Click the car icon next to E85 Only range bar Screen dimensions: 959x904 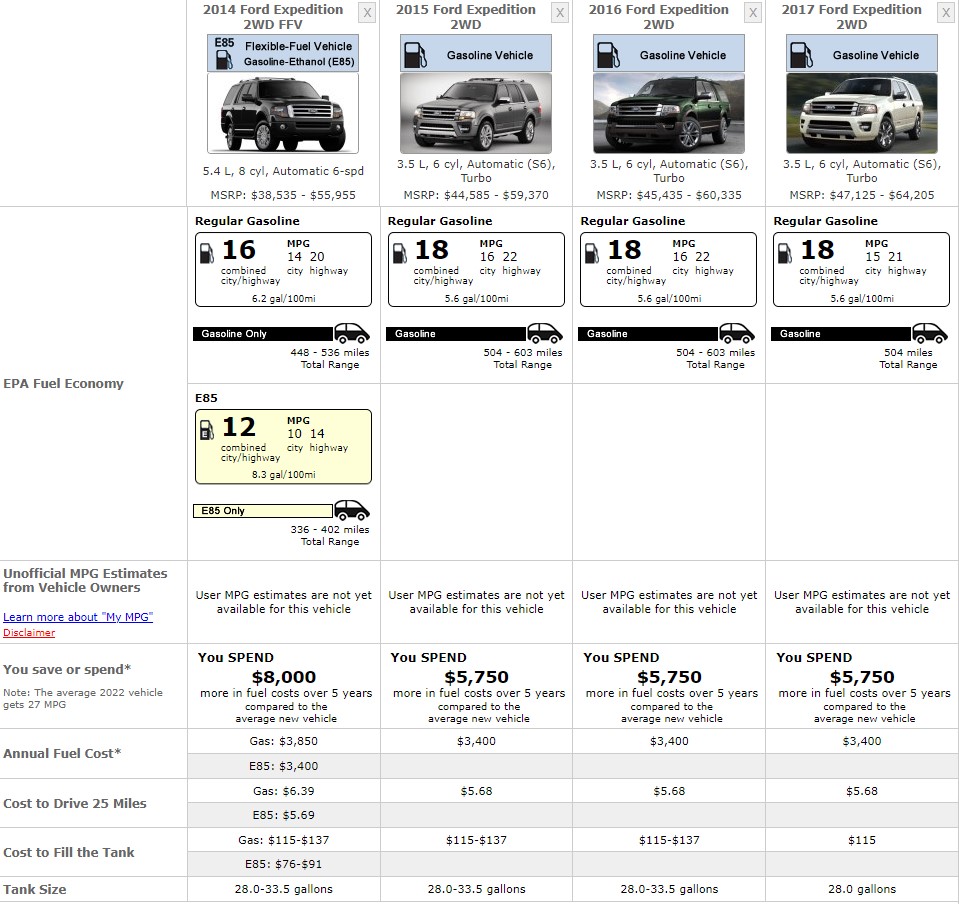[x=352, y=510]
